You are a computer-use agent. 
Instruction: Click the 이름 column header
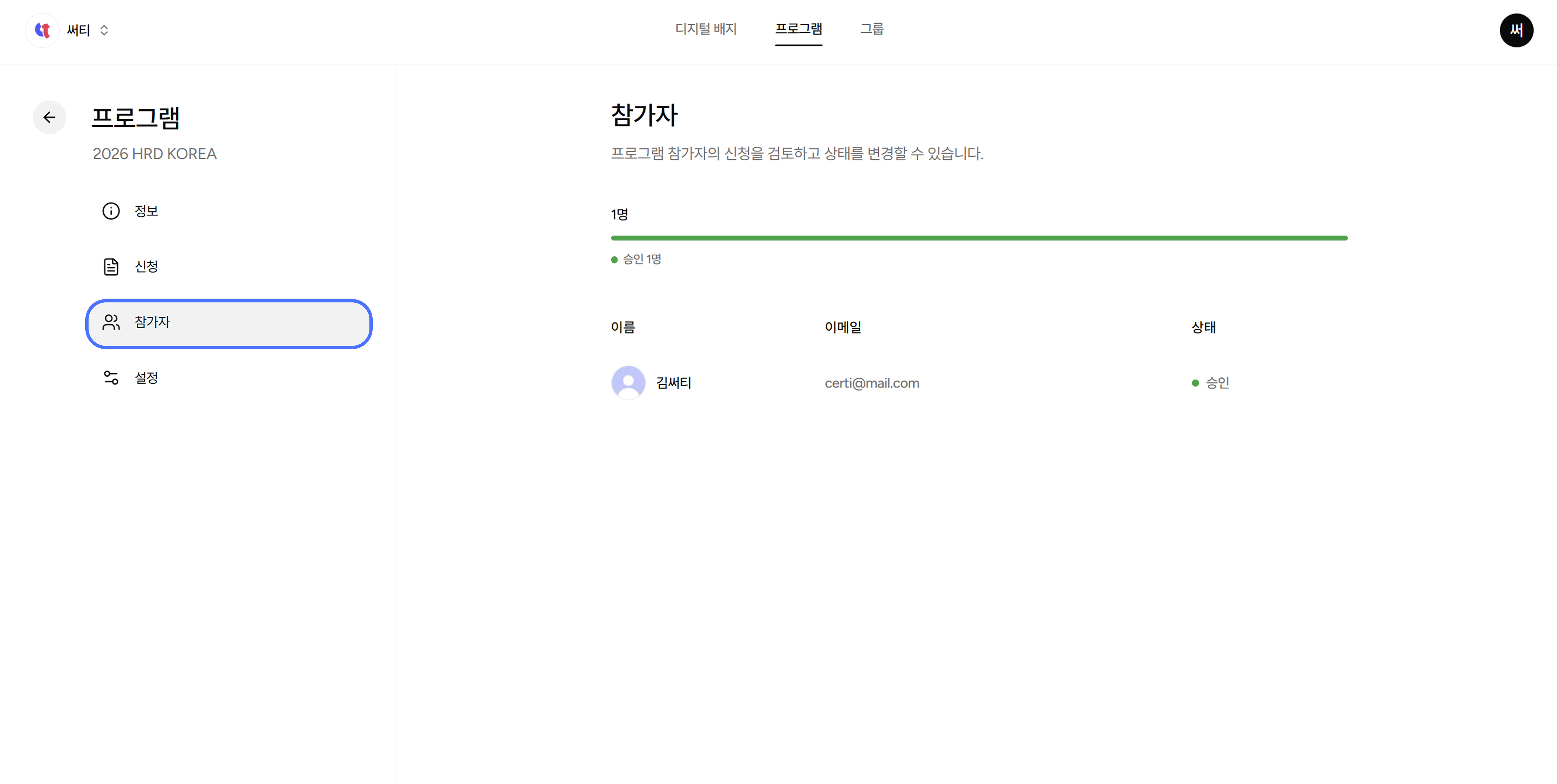(623, 327)
